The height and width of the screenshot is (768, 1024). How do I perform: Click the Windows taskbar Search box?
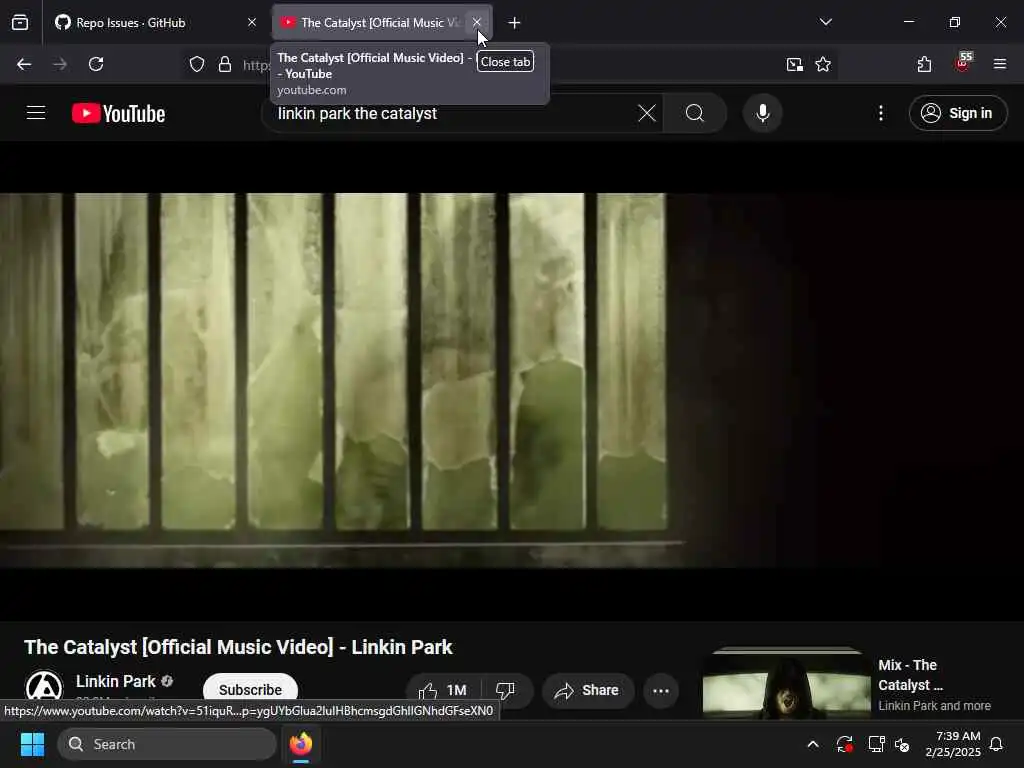tap(167, 744)
